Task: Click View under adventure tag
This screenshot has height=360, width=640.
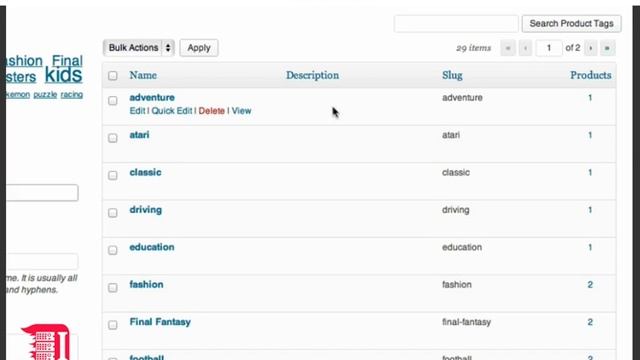Action: pyautogui.click(x=241, y=111)
